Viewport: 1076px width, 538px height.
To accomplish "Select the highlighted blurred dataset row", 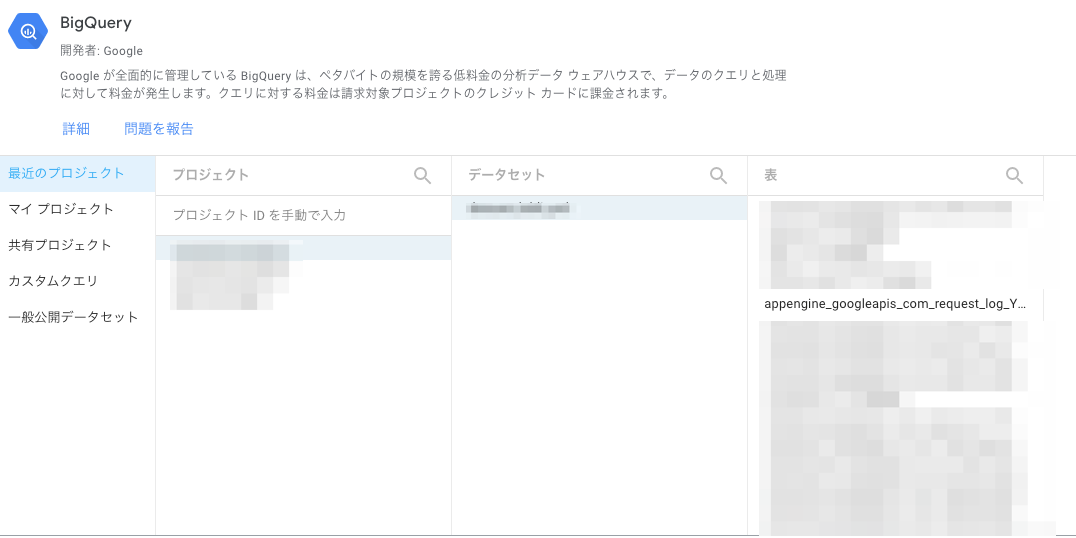I will 599,208.
